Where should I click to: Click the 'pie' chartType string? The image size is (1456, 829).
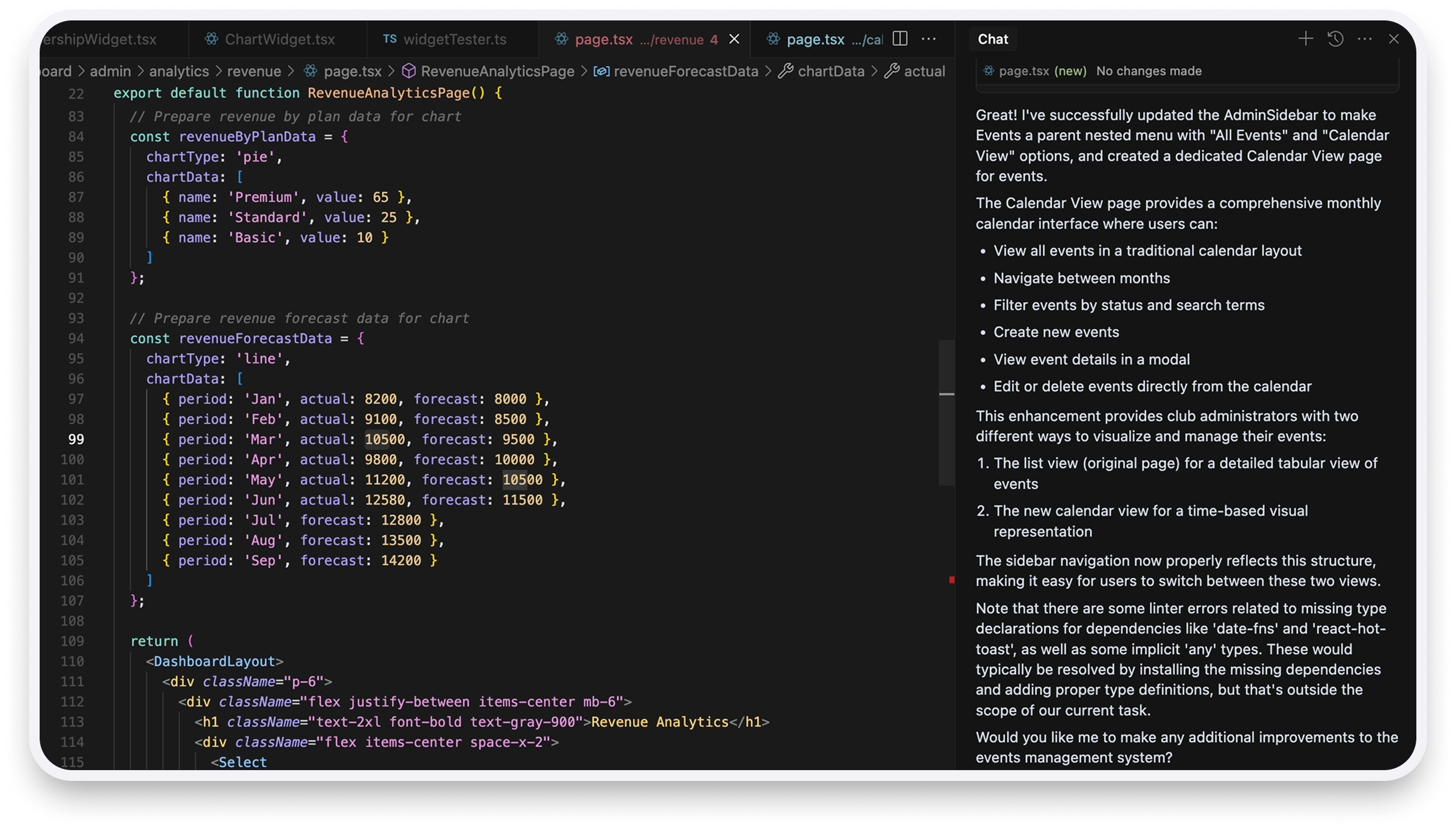(x=255, y=157)
